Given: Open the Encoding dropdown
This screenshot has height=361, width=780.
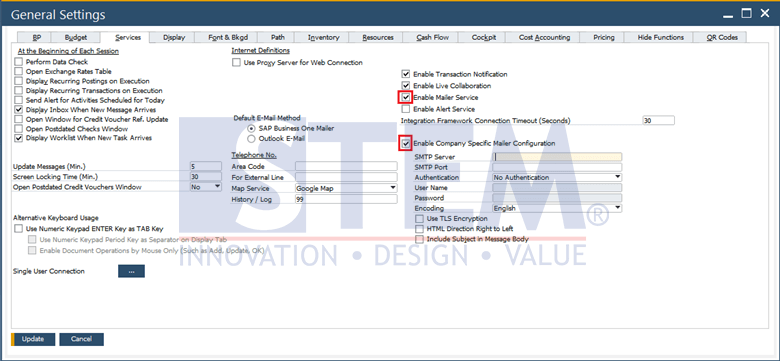Looking at the screenshot, I should tap(557, 208).
